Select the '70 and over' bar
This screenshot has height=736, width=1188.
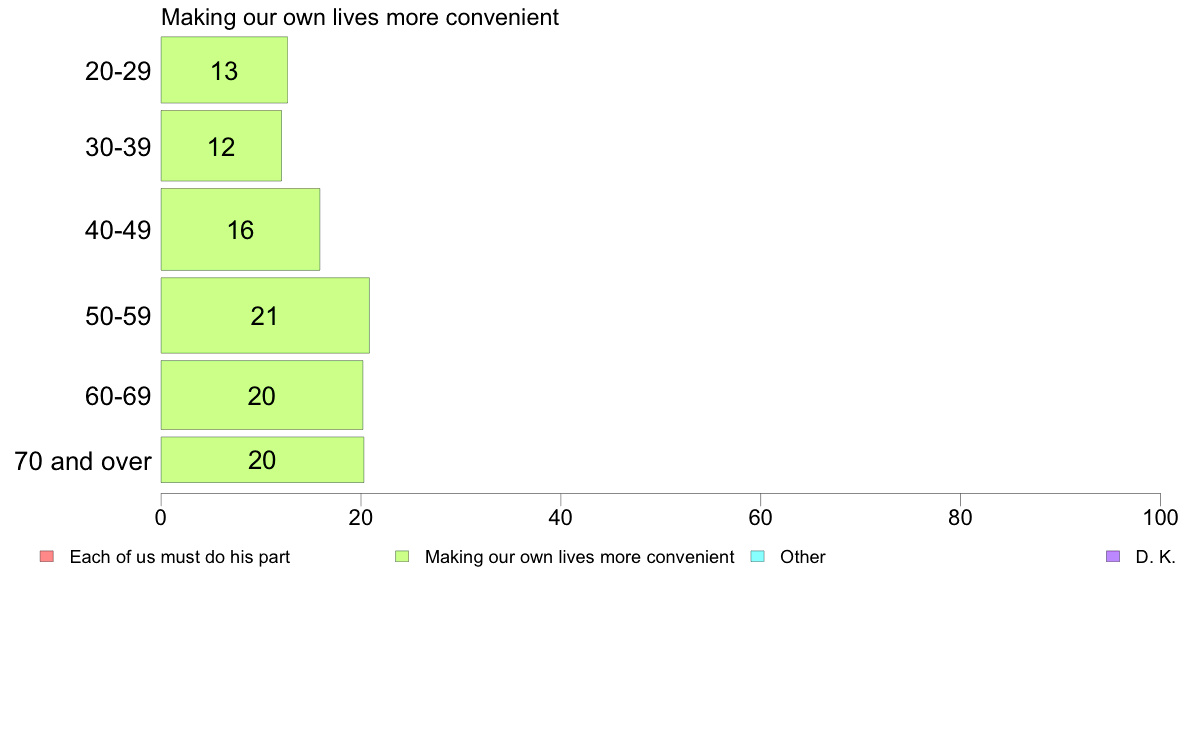pos(262,459)
